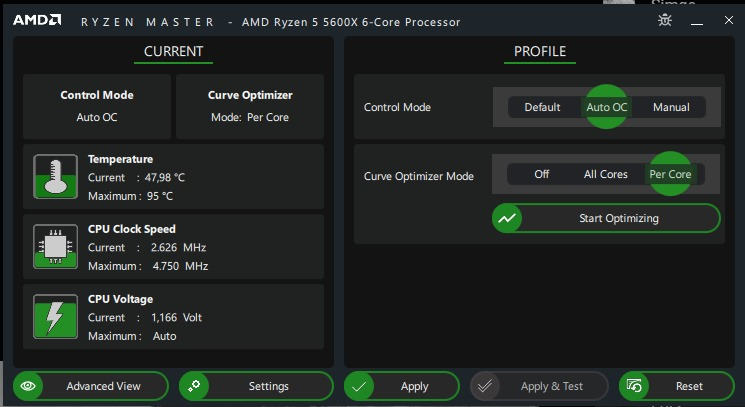Click the bug report icon in title bar
This screenshot has width=745, height=407.
pyautogui.click(x=664, y=20)
